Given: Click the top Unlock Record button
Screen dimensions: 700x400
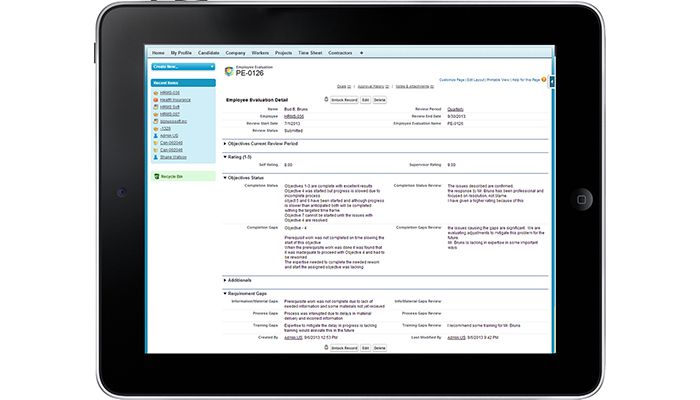Looking at the screenshot, I should [x=344, y=100].
